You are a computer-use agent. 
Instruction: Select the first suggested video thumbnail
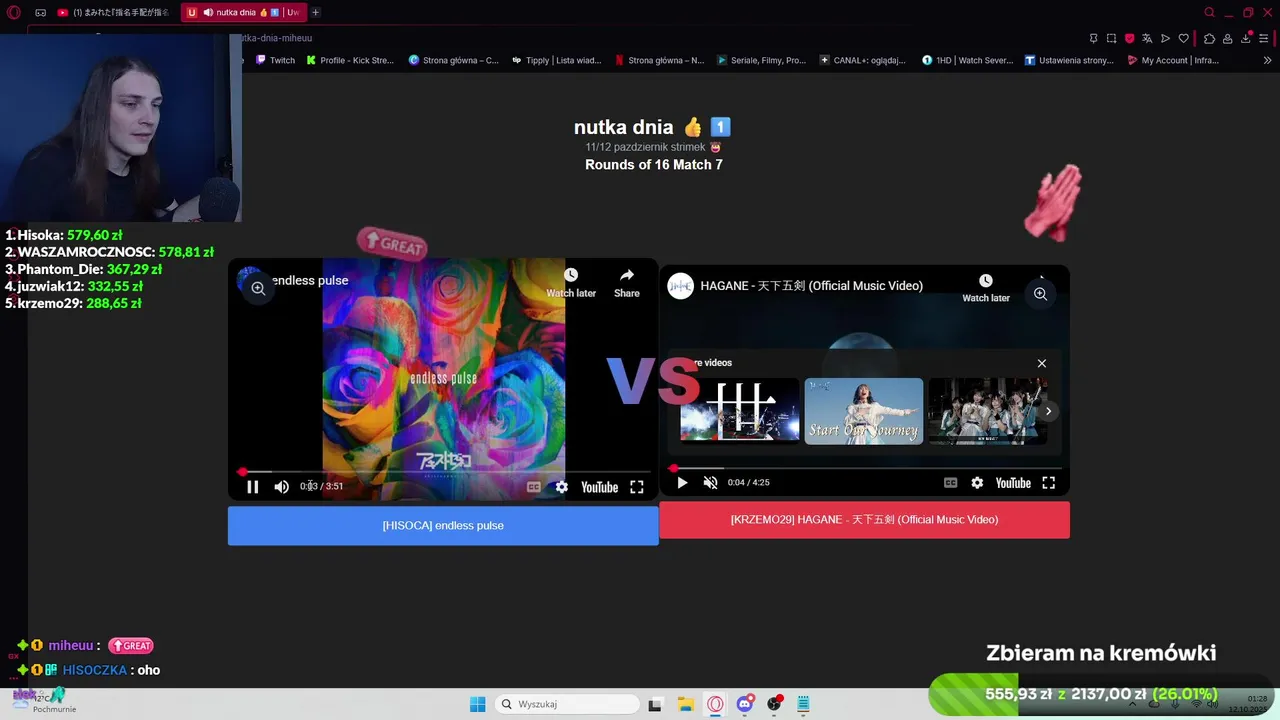(740, 410)
